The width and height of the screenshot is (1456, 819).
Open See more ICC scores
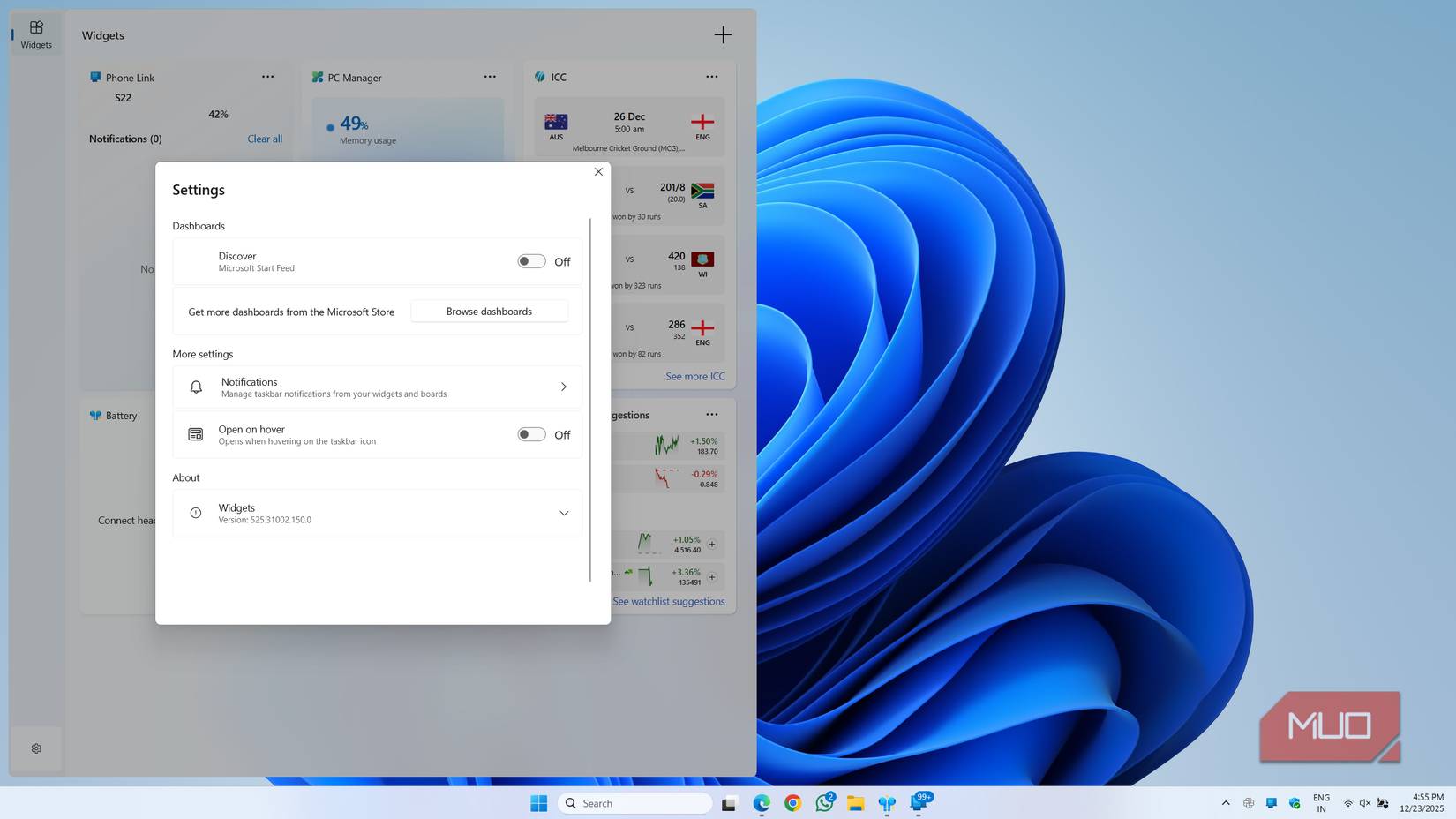coord(695,376)
